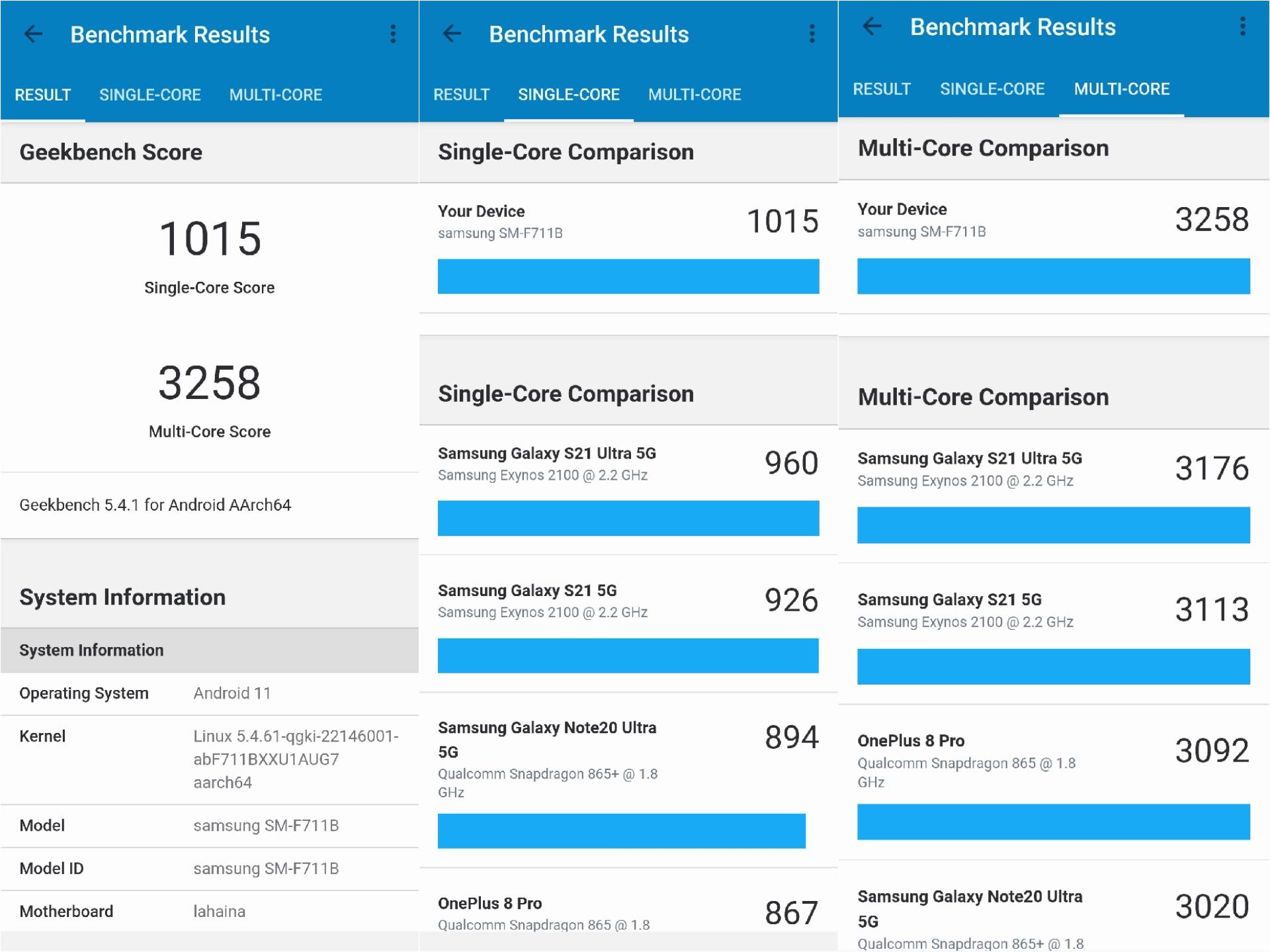Image resolution: width=1270 pixels, height=952 pixels.
Task: Tap back arrow in middle single-core panel
Action: coord(452,34)
